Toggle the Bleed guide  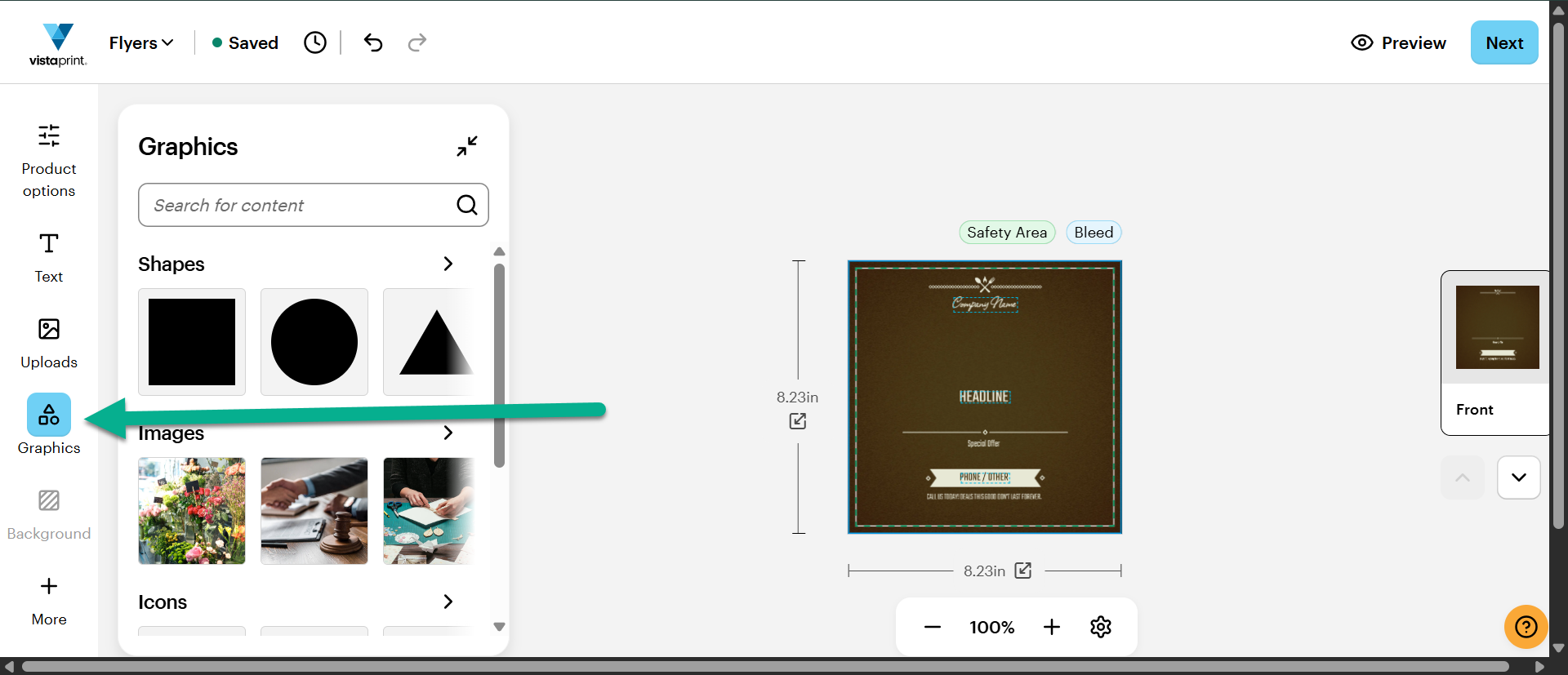click(x=1094, y=233)
